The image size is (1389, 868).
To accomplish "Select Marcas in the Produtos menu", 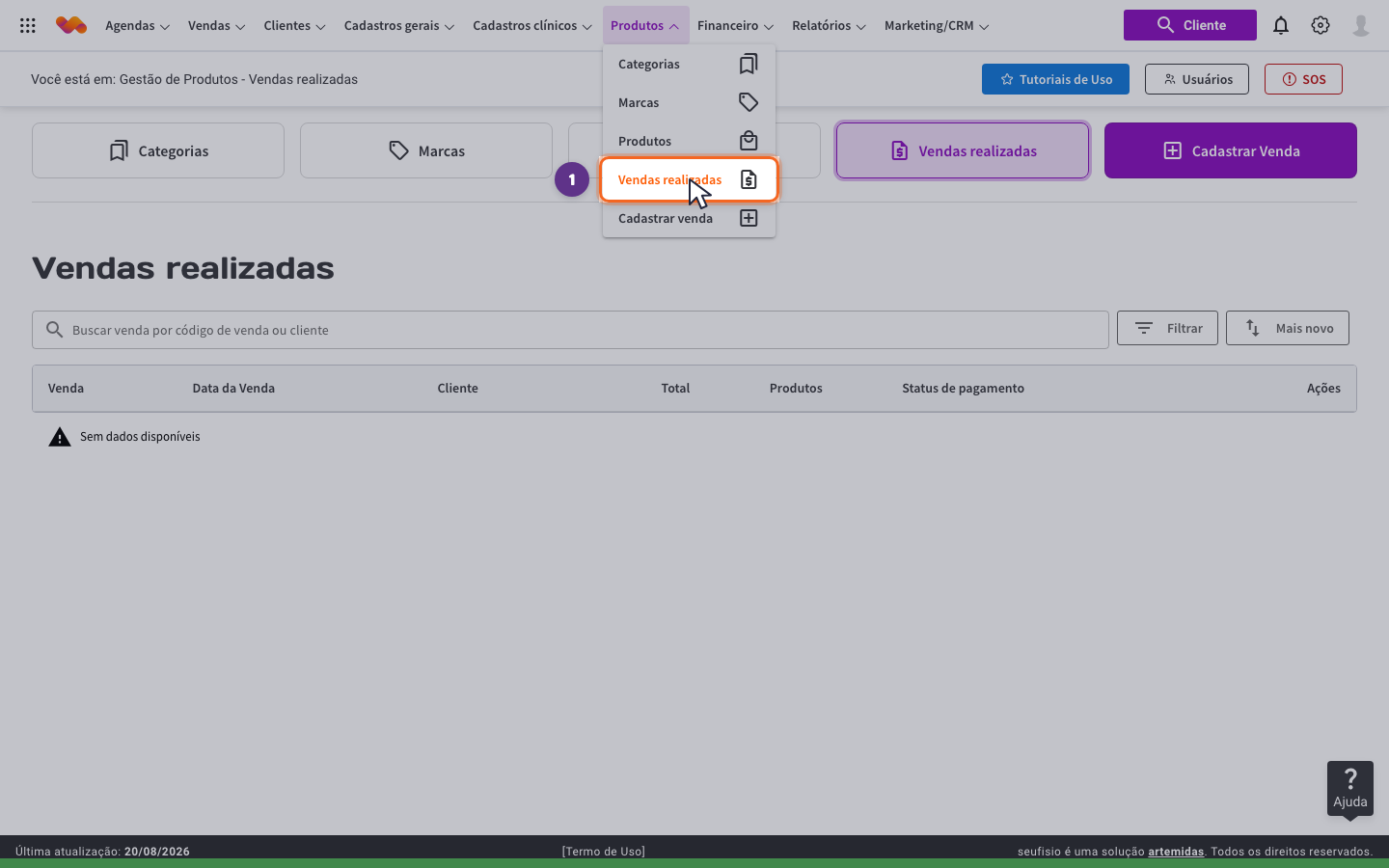I will pyautogui.click(x=689, y=102).
